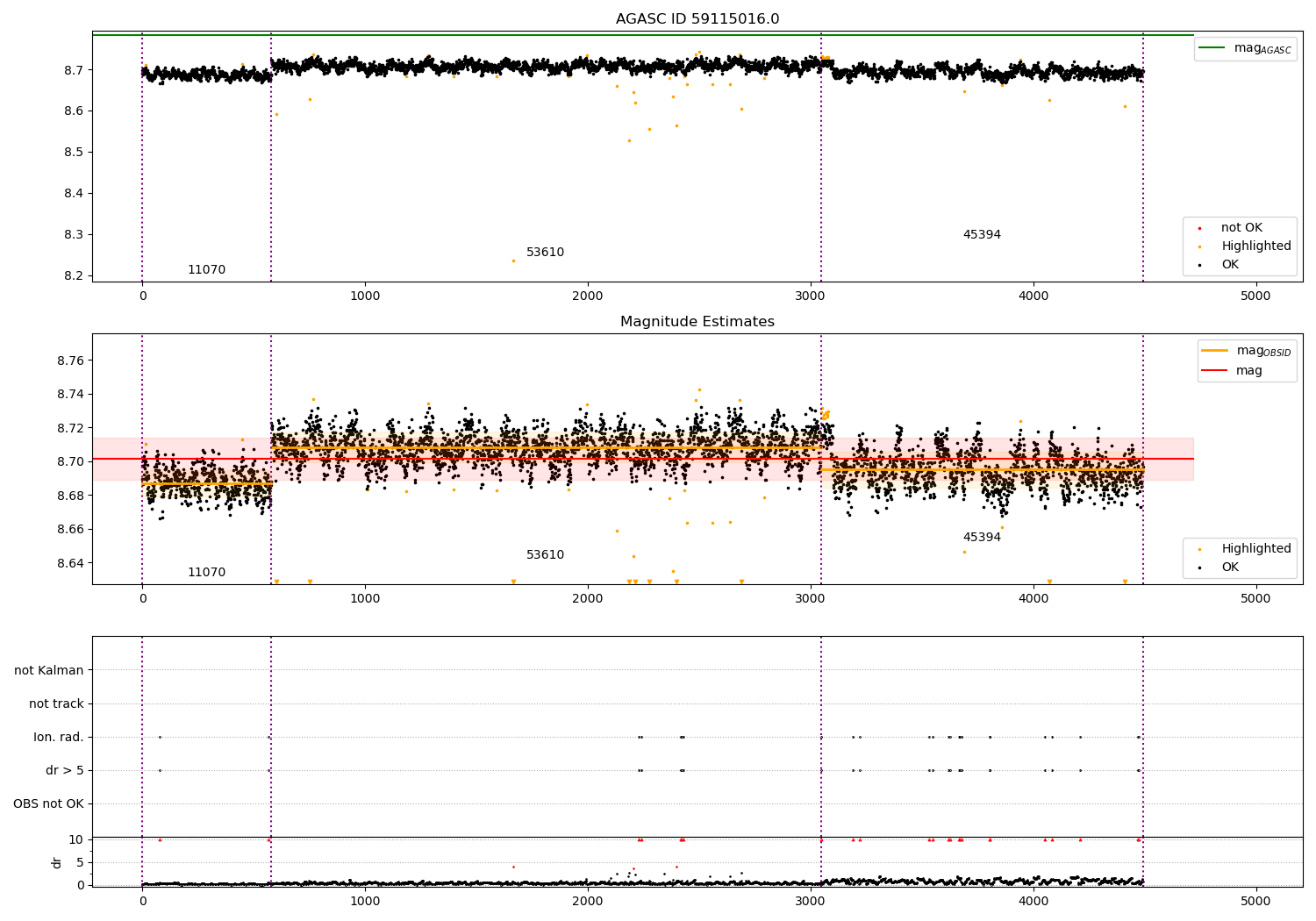Click the red dot marker beside 'not OK' in the legend

coord(1200,228)
